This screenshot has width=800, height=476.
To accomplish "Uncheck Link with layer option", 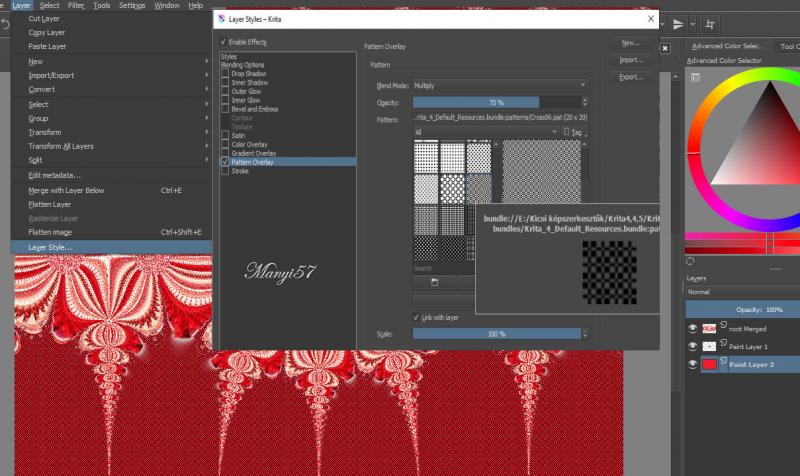I will (417, 317).
